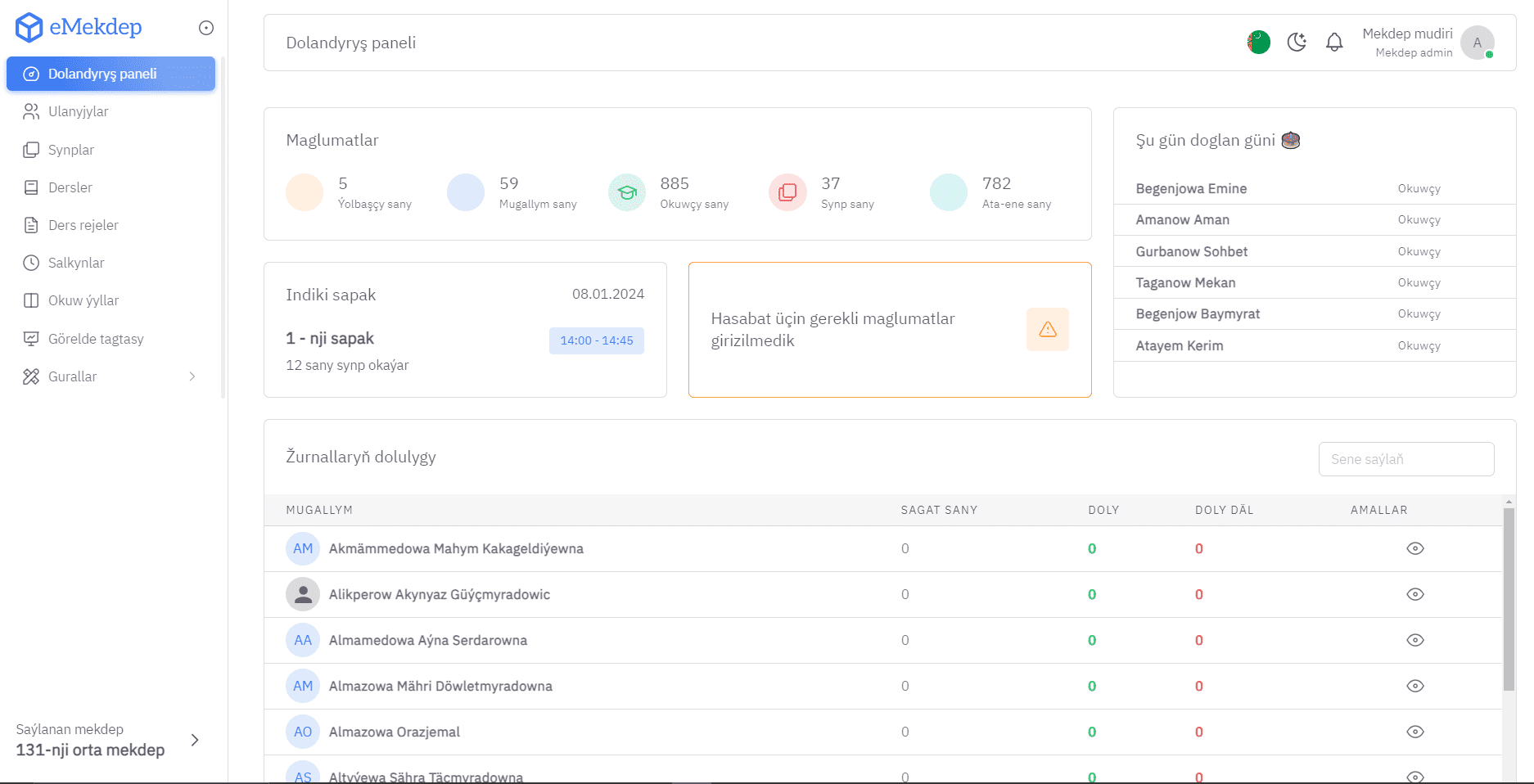Click the orange warning triangle icon
The width and height of the screenshot is (1534, 784).
[x=1047, y=330]
